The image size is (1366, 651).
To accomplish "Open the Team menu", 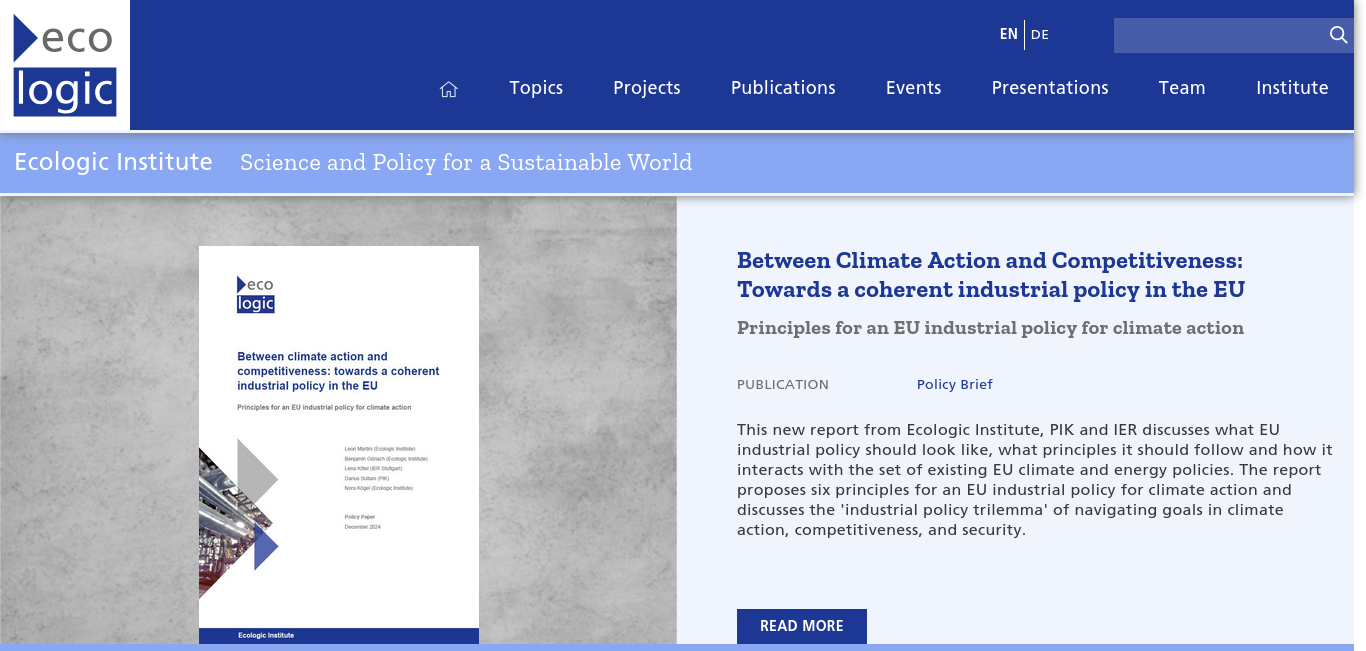I will (1182, 88).
